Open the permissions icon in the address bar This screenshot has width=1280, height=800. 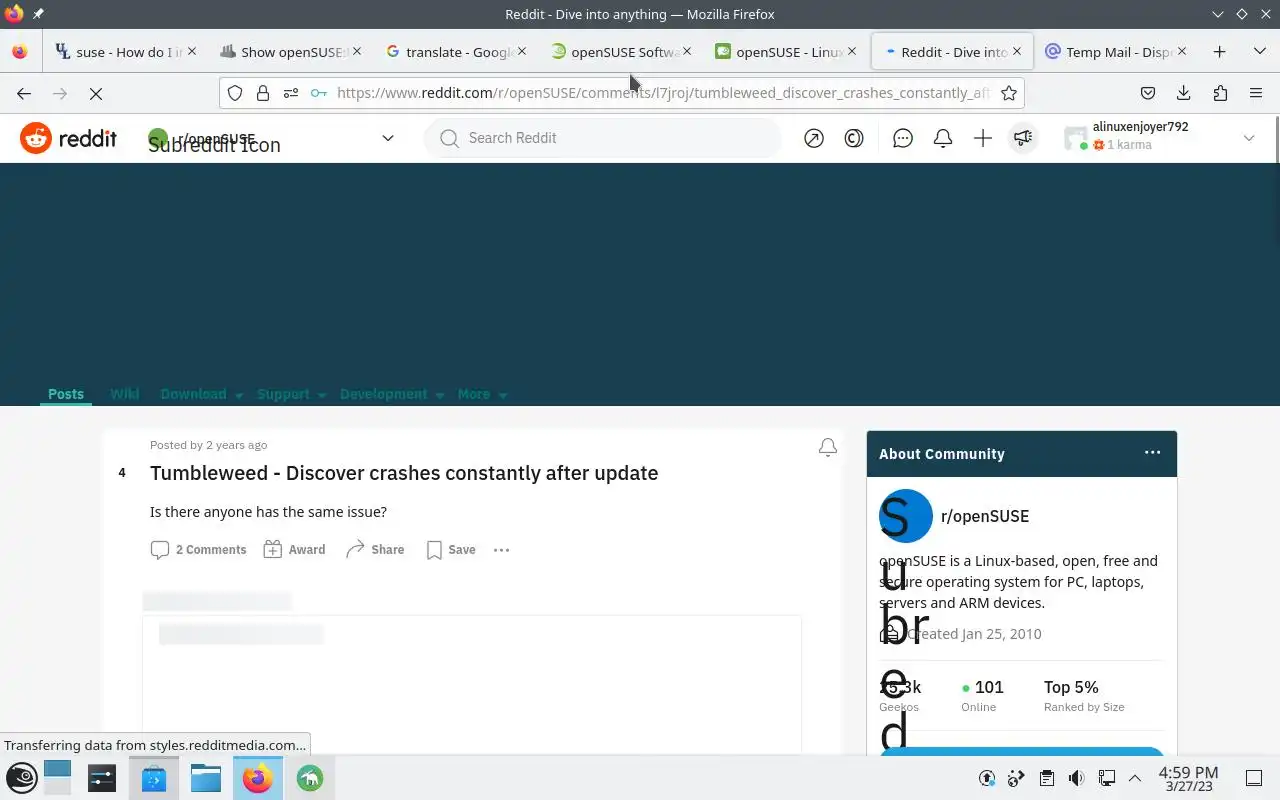pos(290,93)
